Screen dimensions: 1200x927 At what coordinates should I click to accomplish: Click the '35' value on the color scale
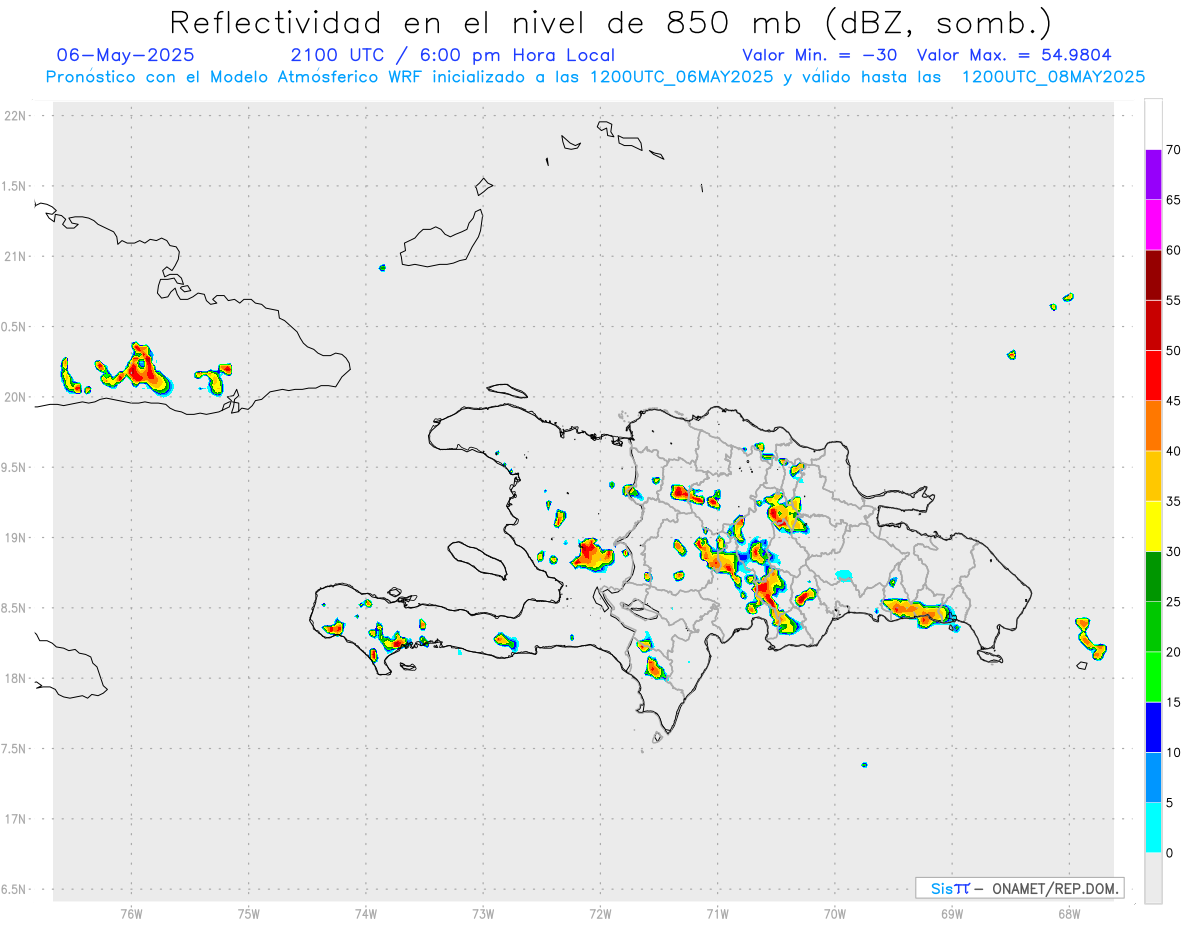[x=1174, y=501]
